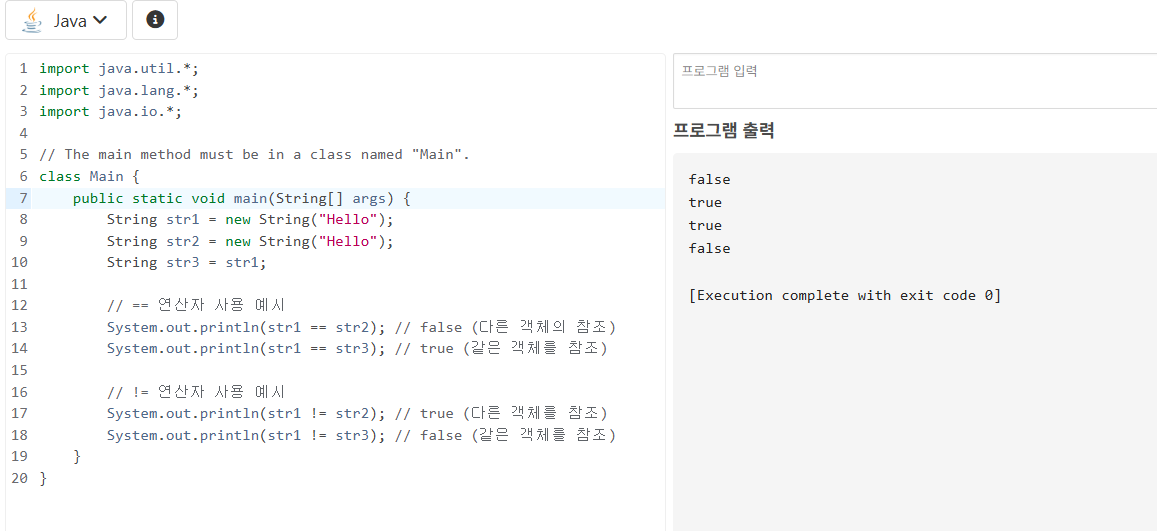The width and height of the screenshot is (1157, 531).
Task: Click the Java coffee cup logo
Action: [32, 21]
